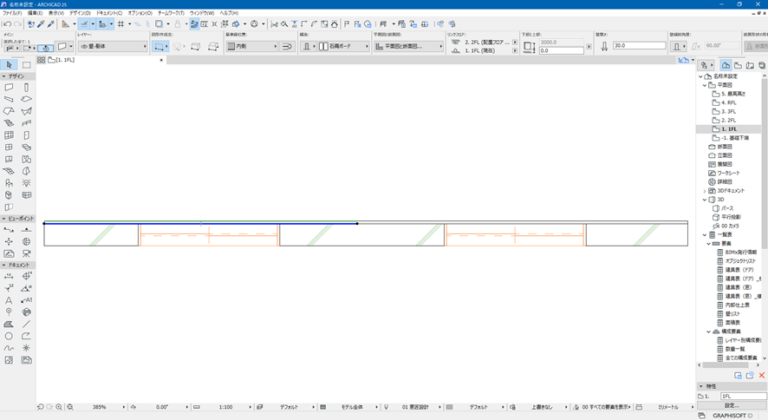Select the Marquee tool
Image resolution: width=768 pixels, height=420 pixels.
[26, 65]
